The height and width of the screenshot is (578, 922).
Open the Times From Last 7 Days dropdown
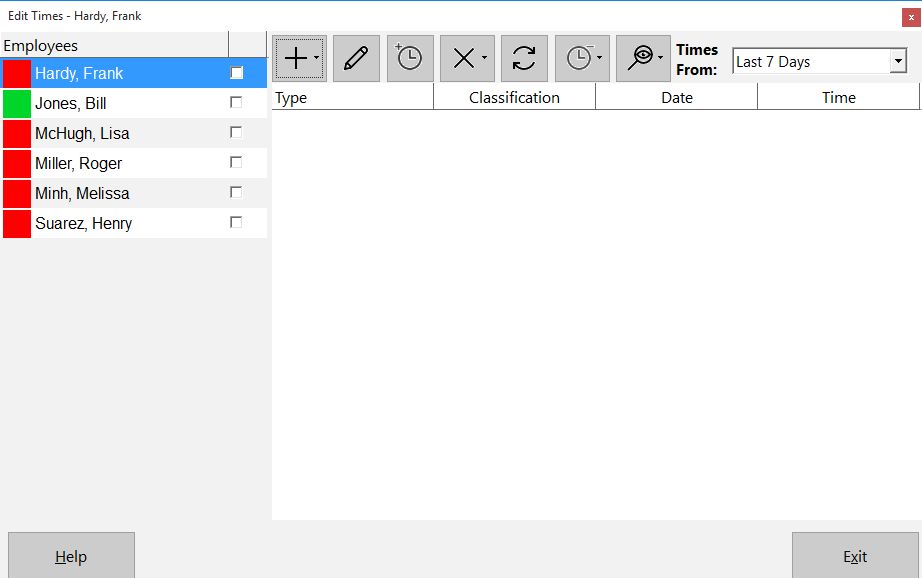[x=898, y=61]
